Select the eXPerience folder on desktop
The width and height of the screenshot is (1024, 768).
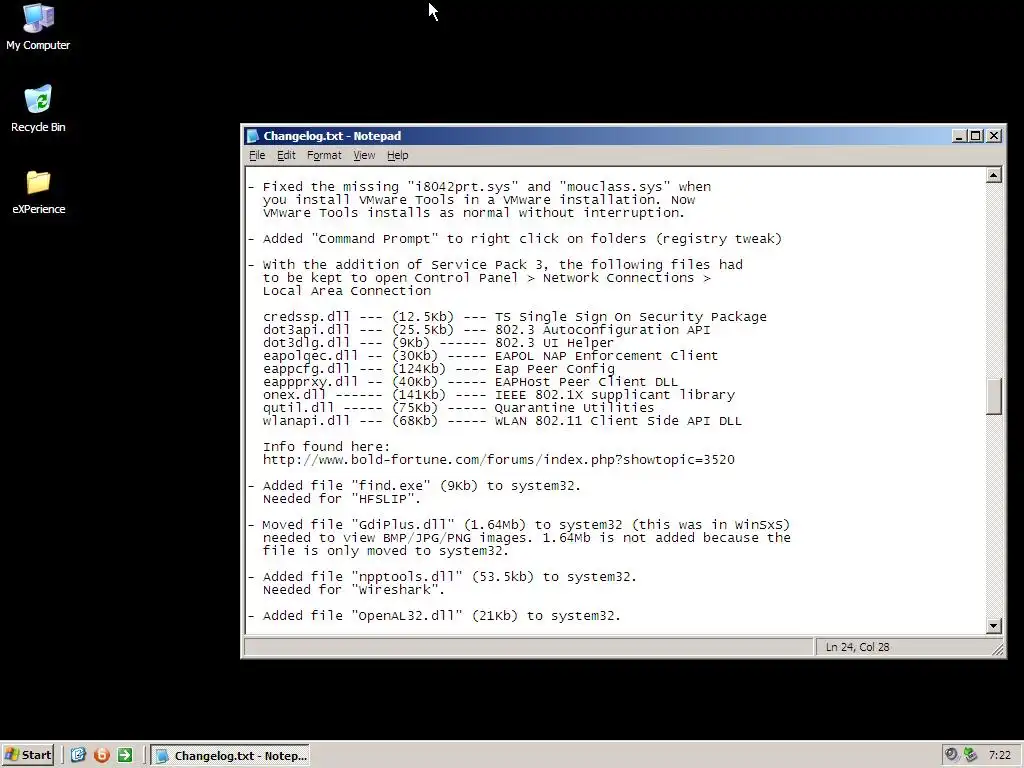click(39, 191)
